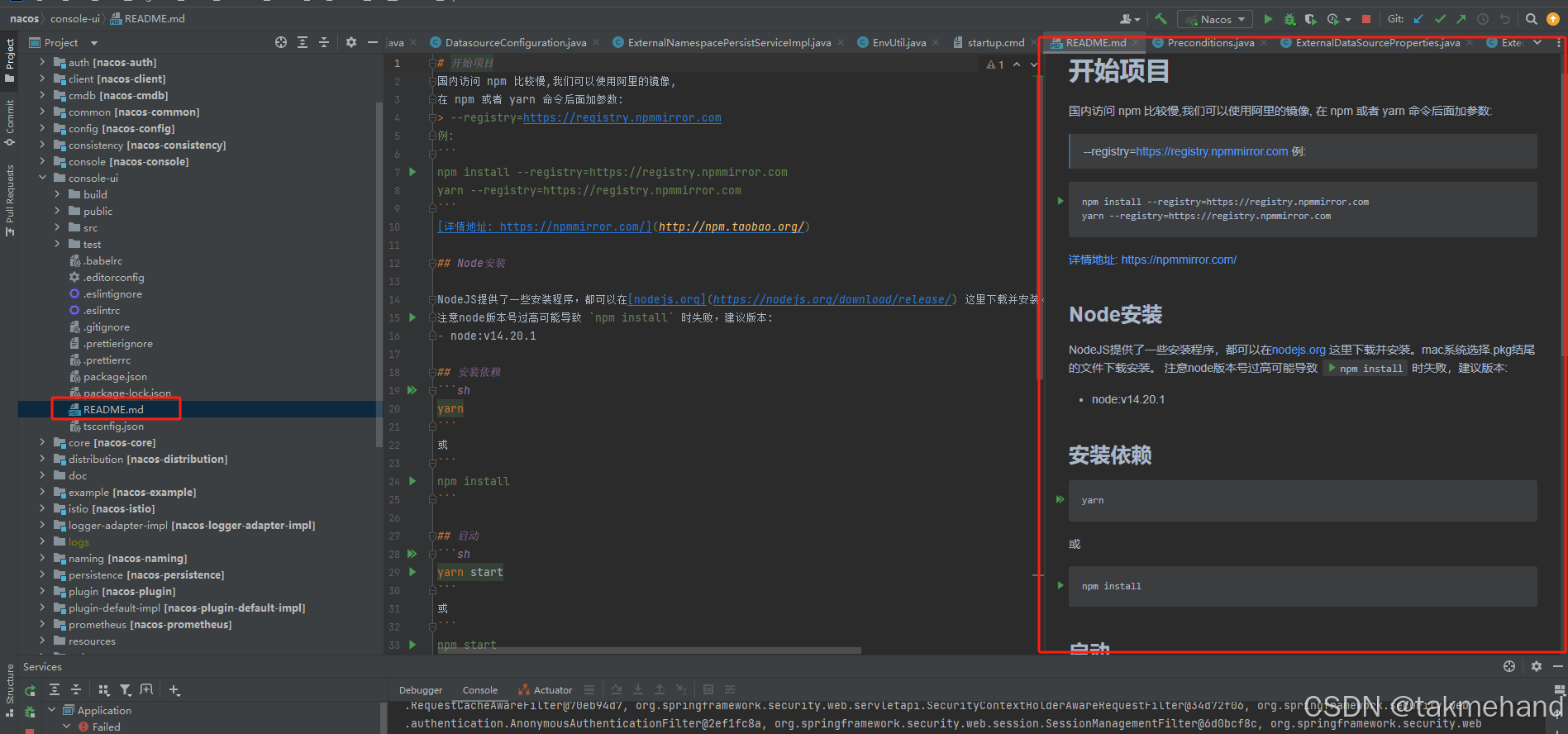Collapse the Failed node in Services
The width and height of the screenshot is (1568, 734).
67,727
